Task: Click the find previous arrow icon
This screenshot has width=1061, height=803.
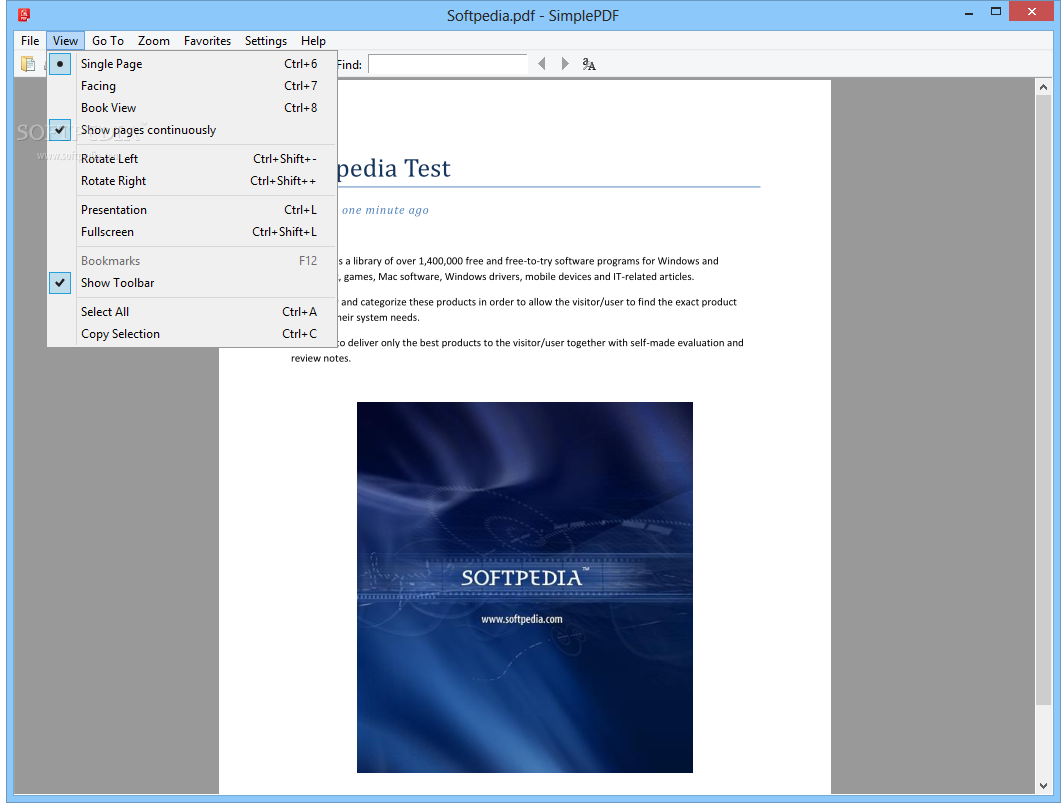Action: pyautogui.click(x=541, y=64)
